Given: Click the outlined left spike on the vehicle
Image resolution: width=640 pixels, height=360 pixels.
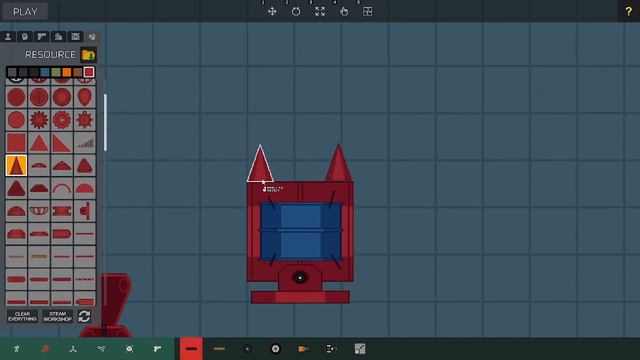Looking at the screenshot, I should pyautogui.click(x=260, y=168).
